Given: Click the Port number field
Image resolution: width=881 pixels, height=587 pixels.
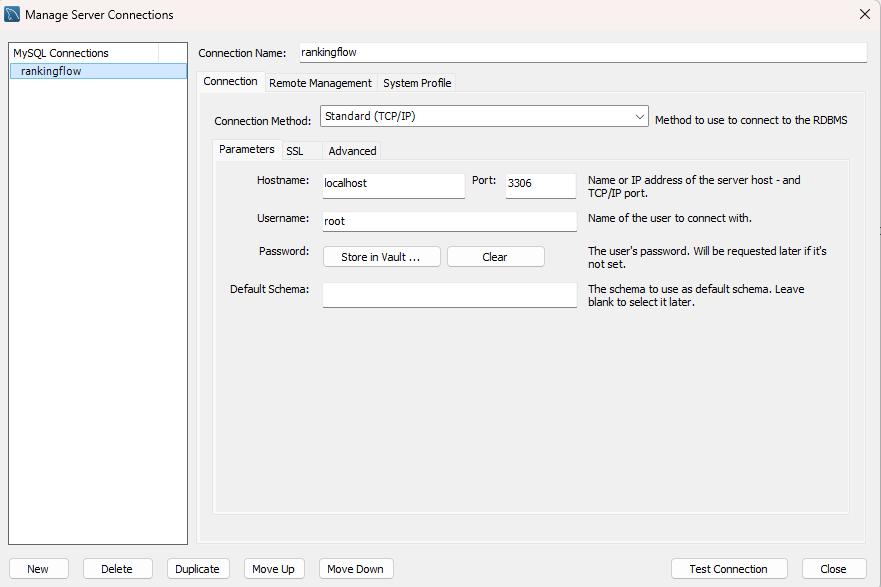Looking at the screenshot, I should tap(541, 185).
